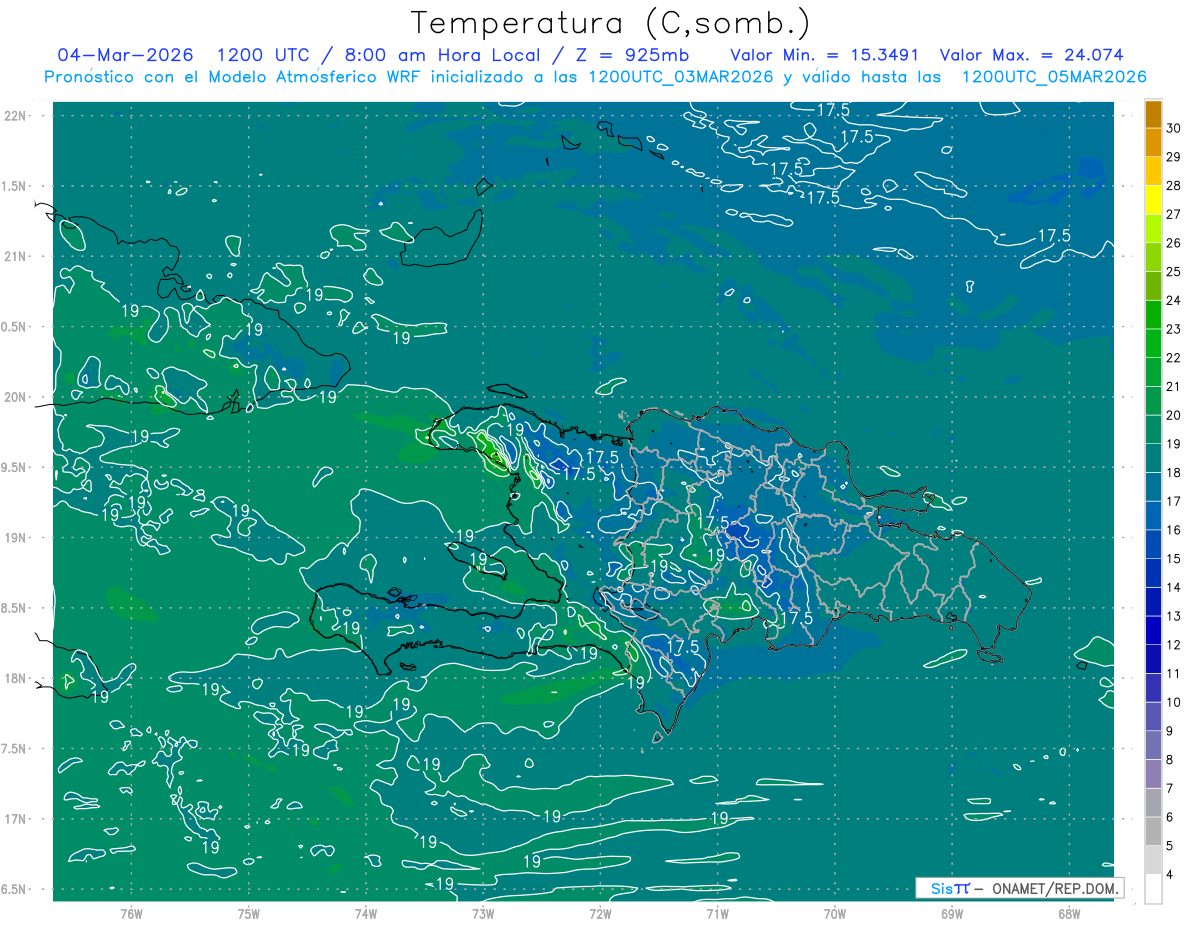Pick the green swatch between 22 and 23
Viewport: 1200px width, 927px height.
point(1153,344)
